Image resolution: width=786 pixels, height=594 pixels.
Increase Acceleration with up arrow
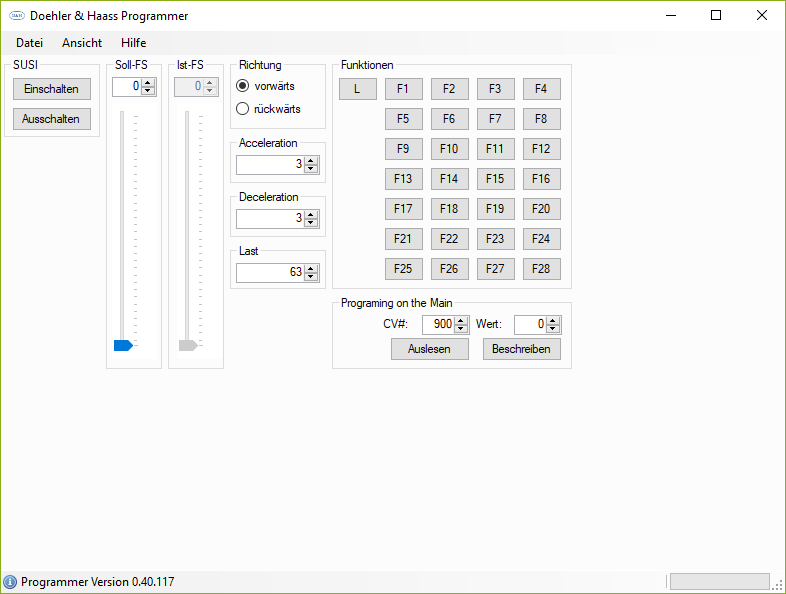311,160
